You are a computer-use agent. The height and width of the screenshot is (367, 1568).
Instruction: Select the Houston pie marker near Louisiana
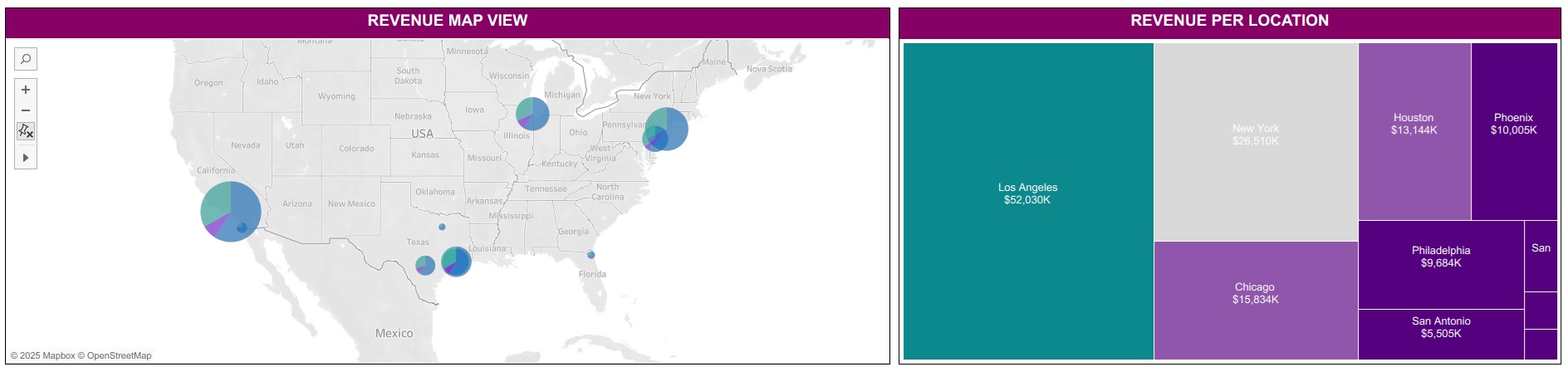[456, 262]
